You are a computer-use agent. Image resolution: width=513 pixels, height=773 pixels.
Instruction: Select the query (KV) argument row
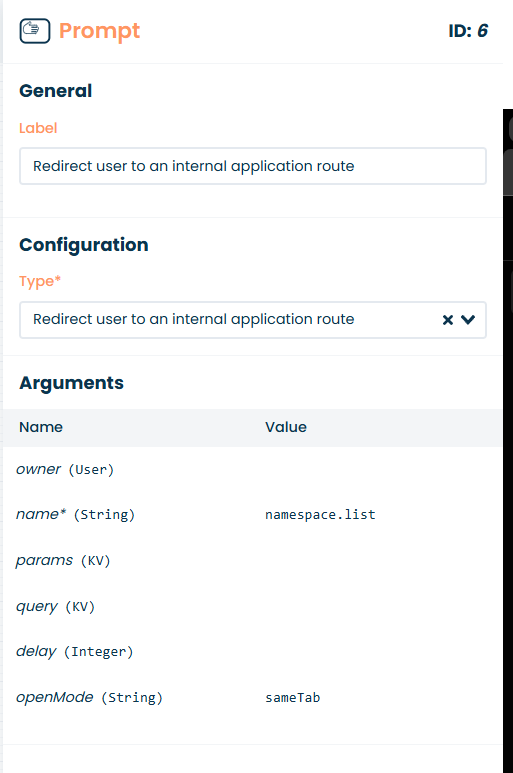[253, 606]
